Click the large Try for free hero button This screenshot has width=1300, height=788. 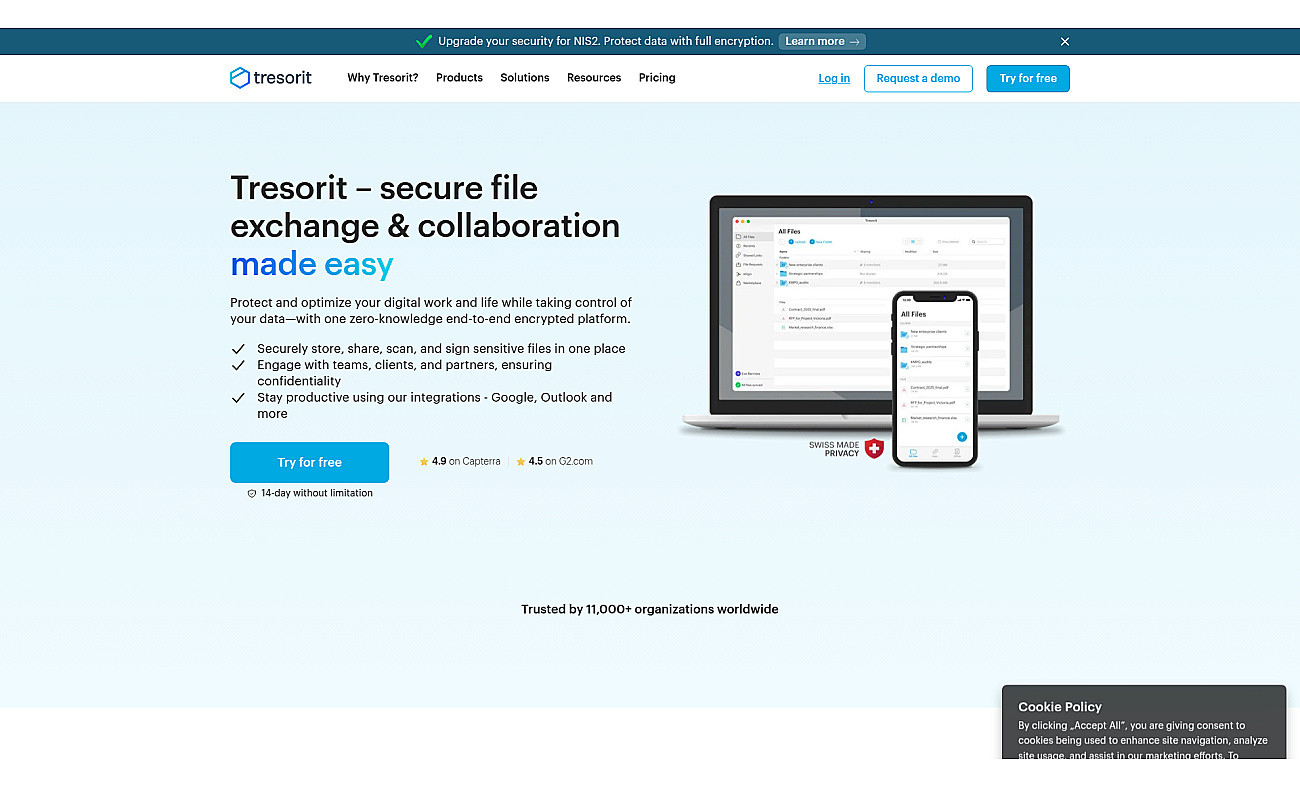[309, 462]
